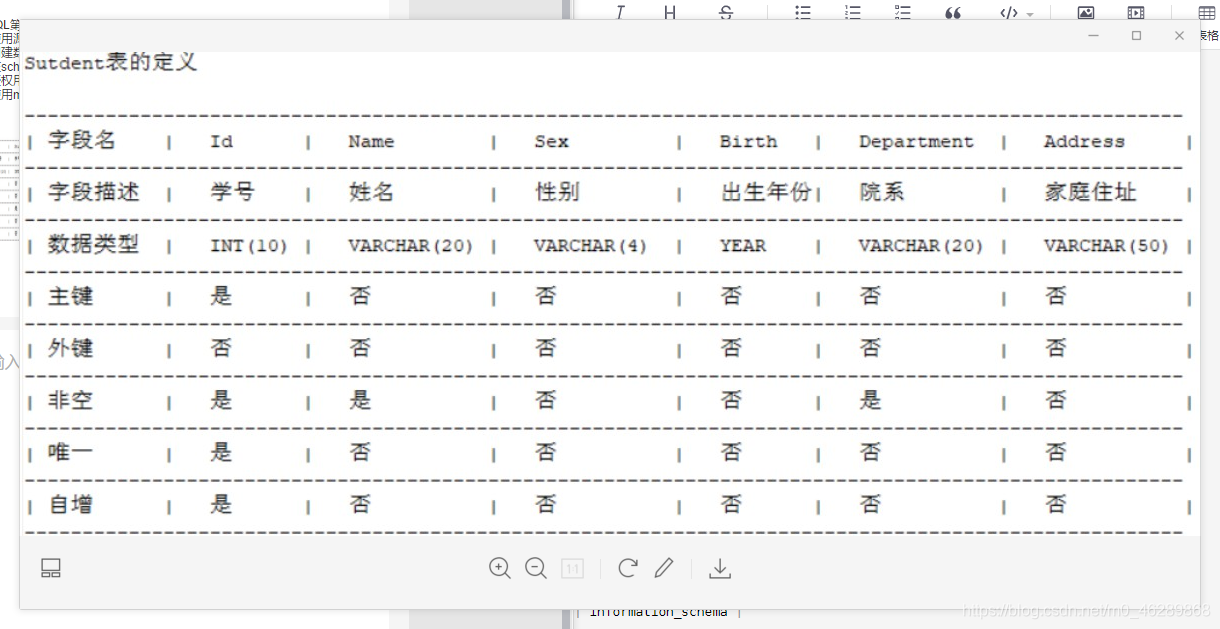Open the pencil edit tool
The height and width of the screenshot is (629, 1220).
click(664, 568)
